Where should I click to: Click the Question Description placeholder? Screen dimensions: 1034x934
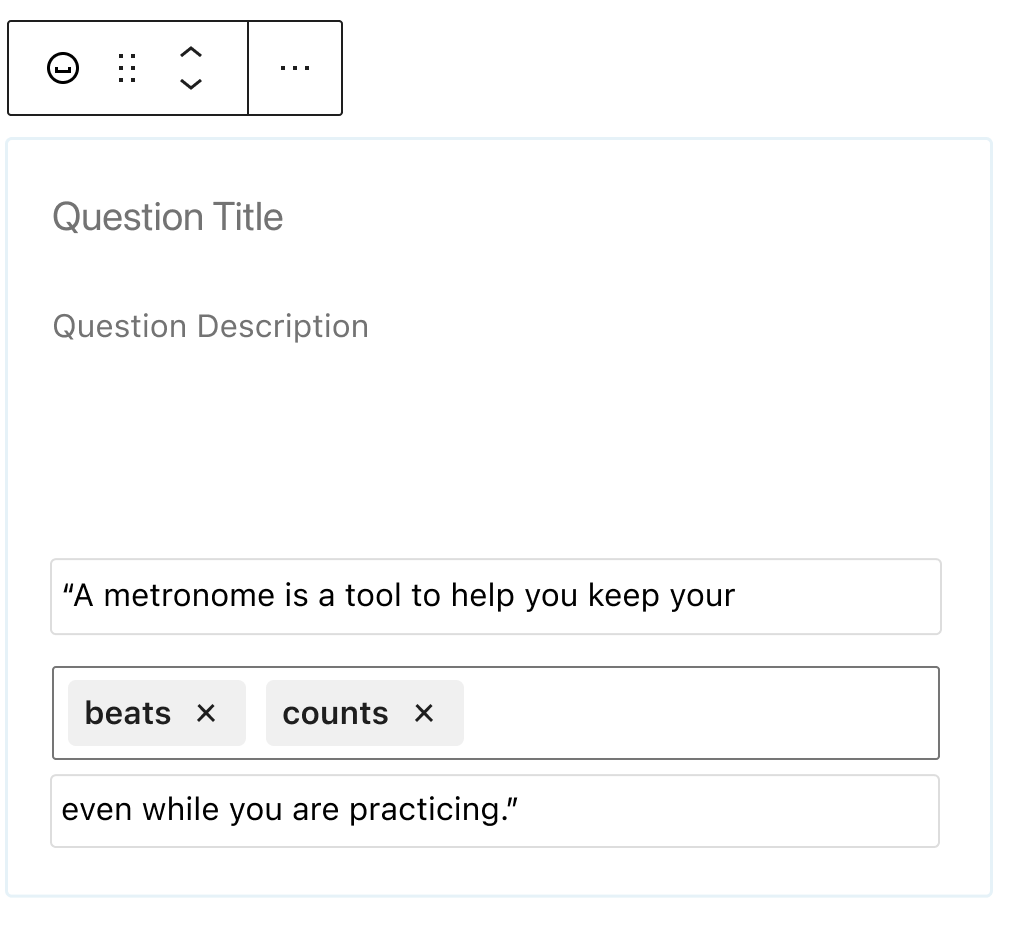coord(210,326)
